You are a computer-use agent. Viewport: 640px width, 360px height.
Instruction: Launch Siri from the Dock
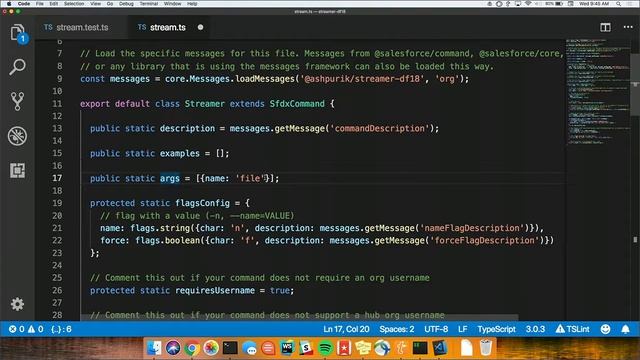point(173,348)
